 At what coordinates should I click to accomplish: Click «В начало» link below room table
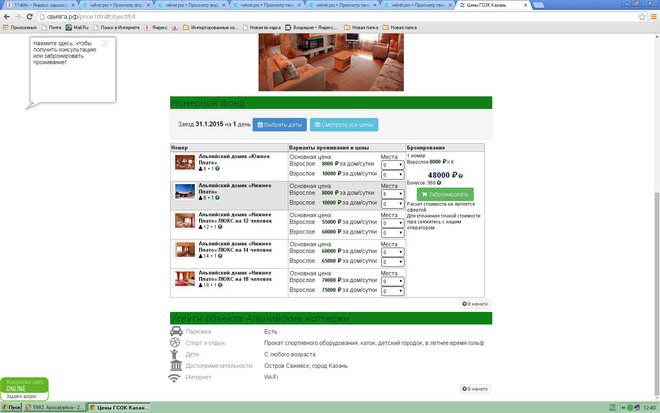475,303
